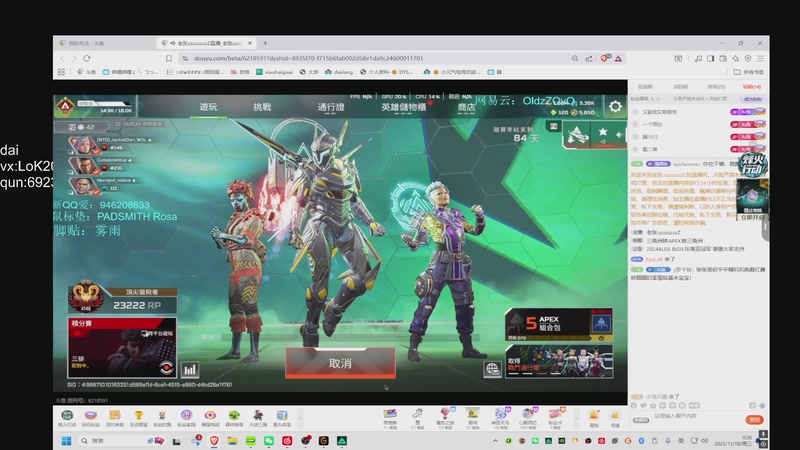Close the live stream tab

coord(250,43)
